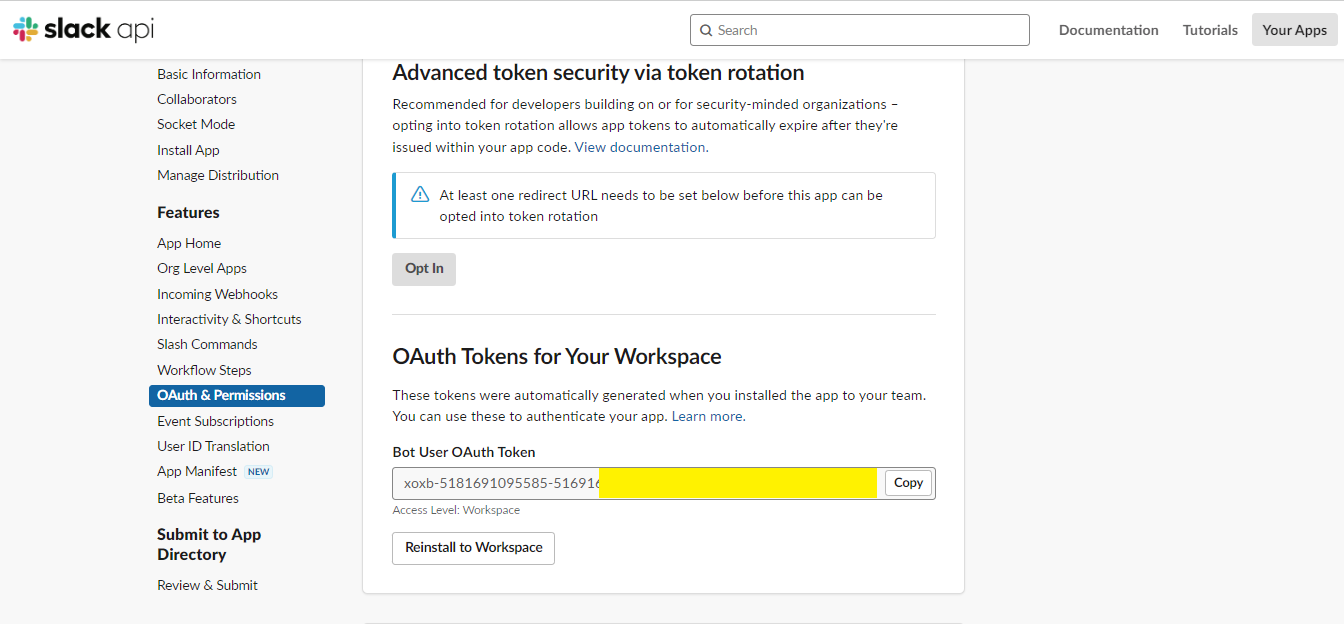Open Review & Submit page
Screen dimensions: 1344x624
[x=207, y=585]
